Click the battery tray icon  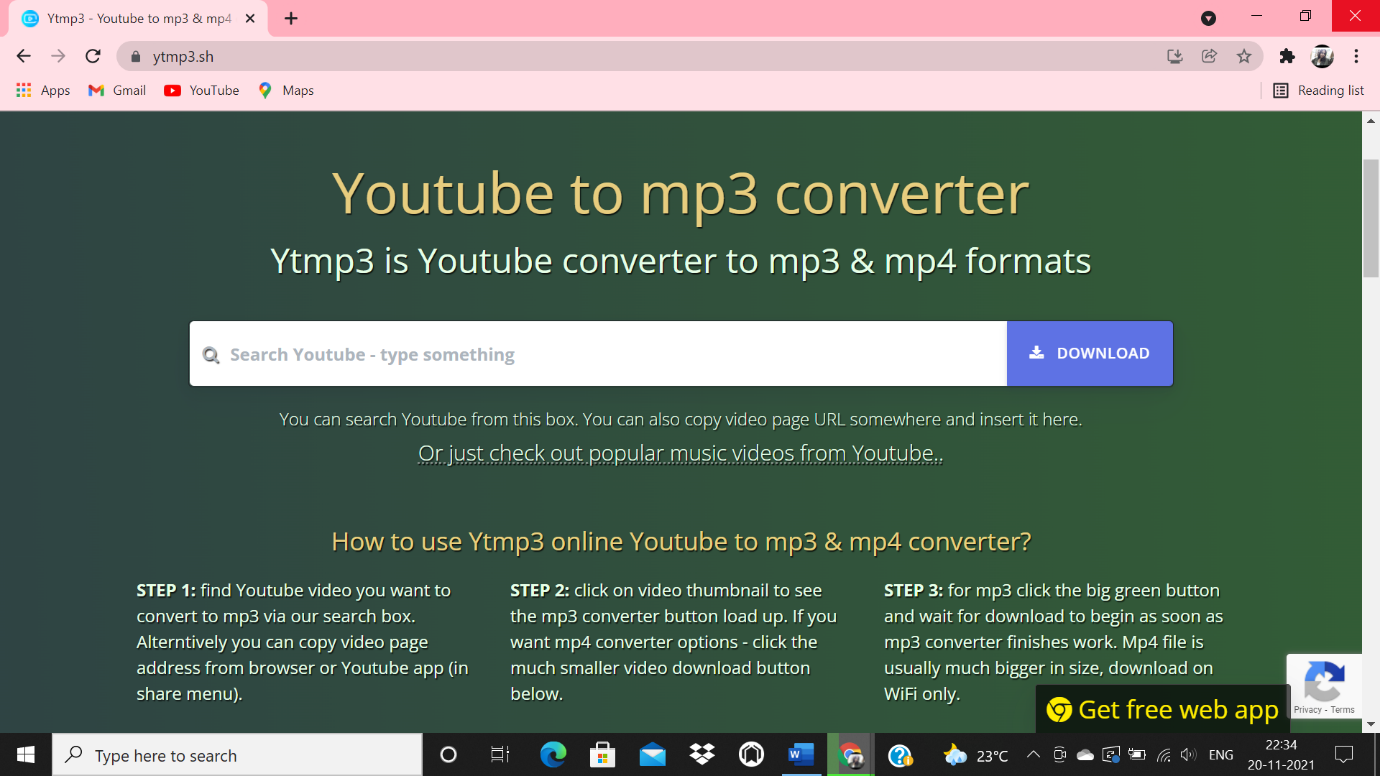click(1137, 755)
